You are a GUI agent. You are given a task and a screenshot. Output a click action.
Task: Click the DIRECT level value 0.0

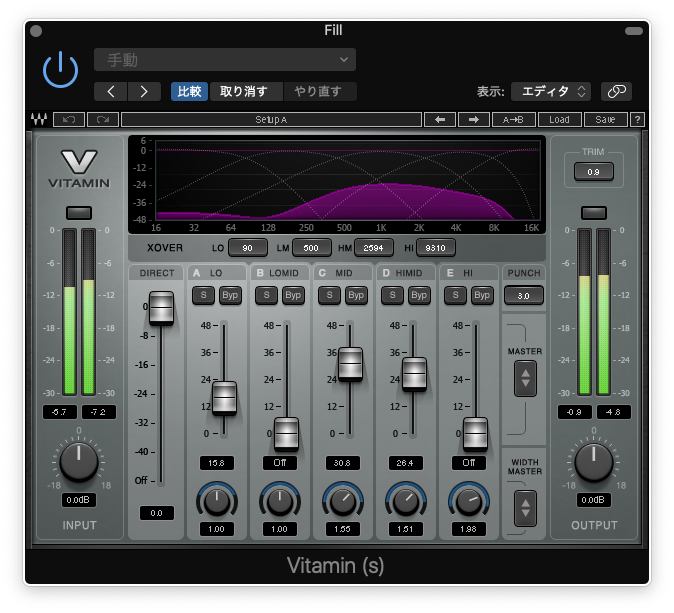click(157, 513)
